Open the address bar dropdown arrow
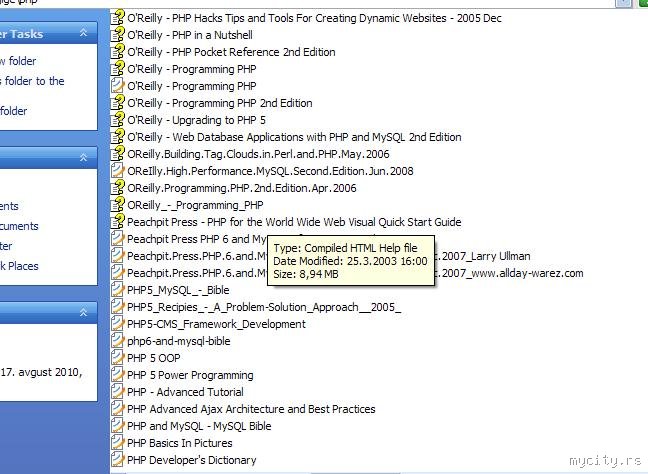Screen dimensions: 648x474 tap(624, 3)
